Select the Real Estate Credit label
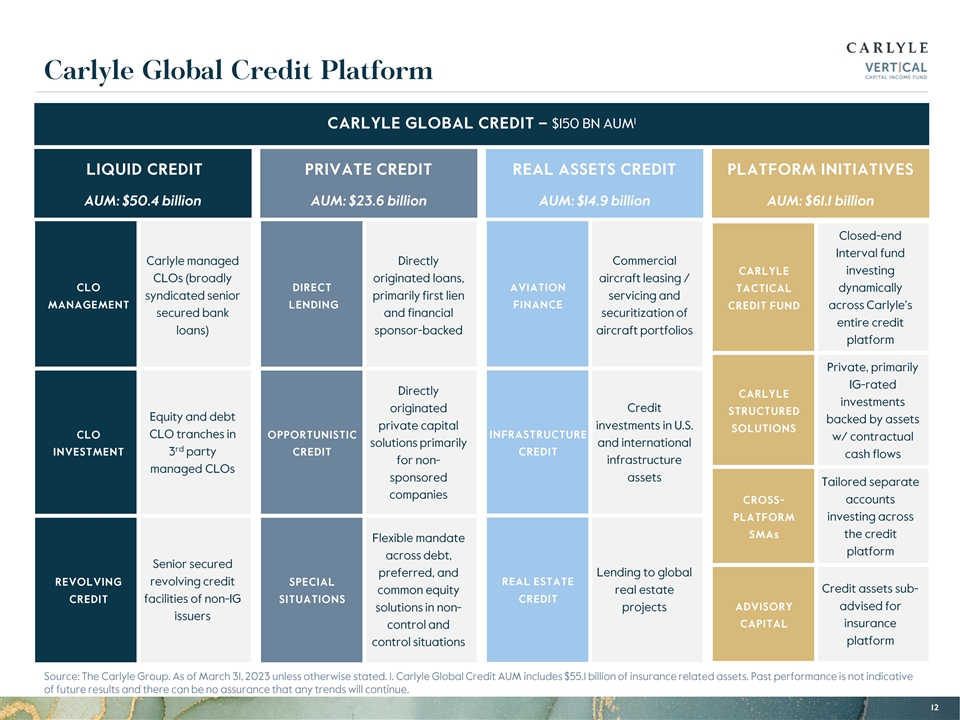Screen dimensions: 960x720 pos(538,590)
